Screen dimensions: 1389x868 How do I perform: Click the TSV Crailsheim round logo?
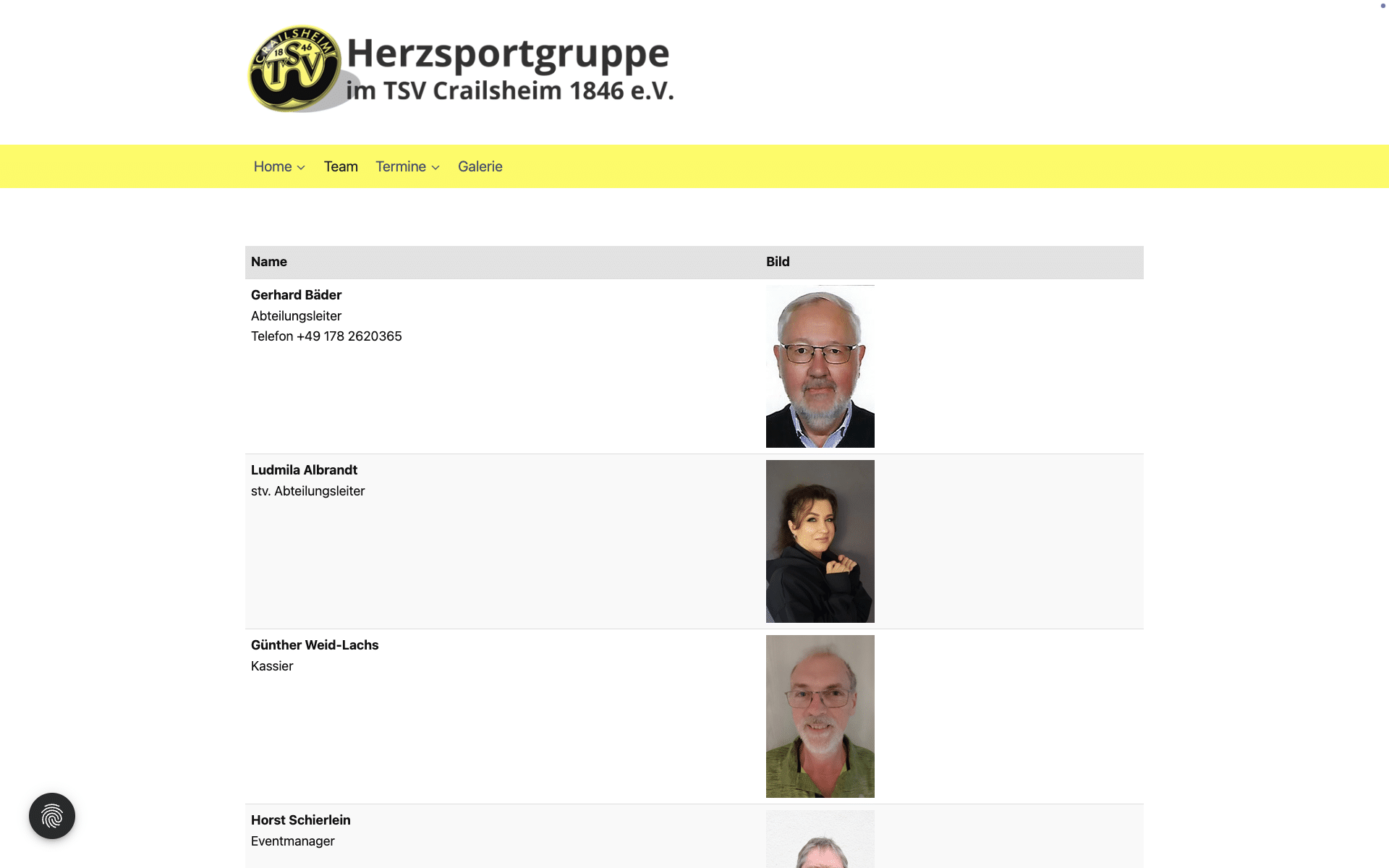295,69
